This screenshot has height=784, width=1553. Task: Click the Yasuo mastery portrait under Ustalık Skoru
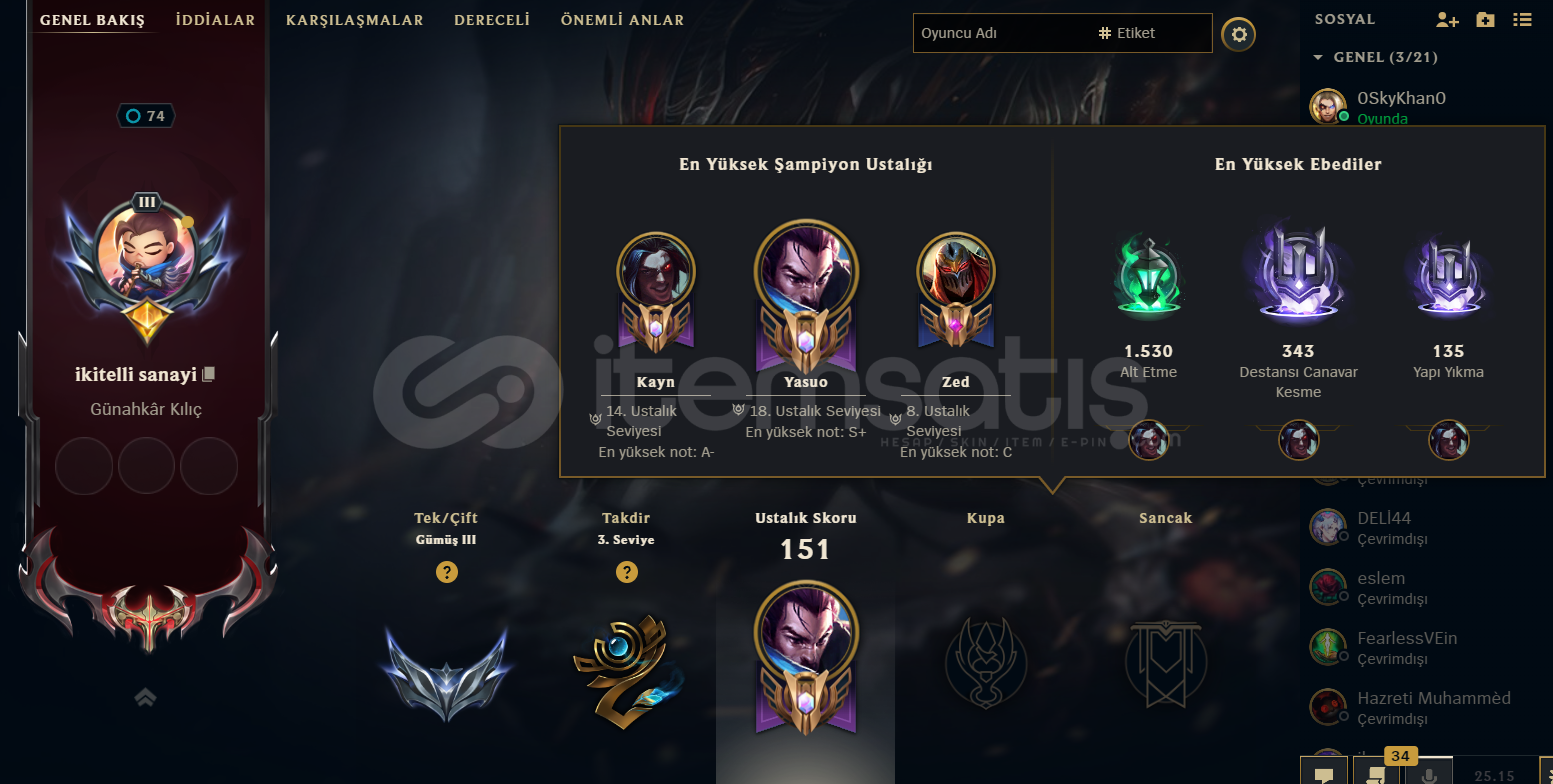(x=805, y=653)
